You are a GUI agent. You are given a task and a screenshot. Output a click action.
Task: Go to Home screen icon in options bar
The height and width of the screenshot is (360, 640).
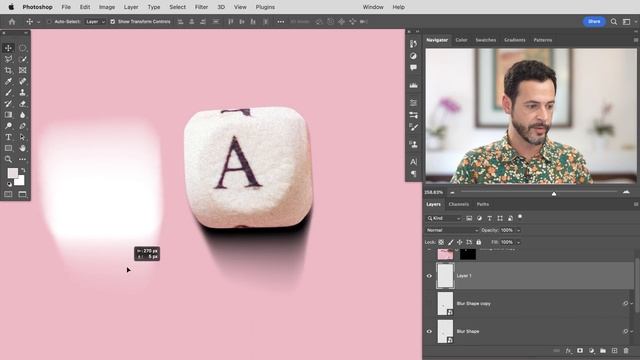[x=12, y=22]
